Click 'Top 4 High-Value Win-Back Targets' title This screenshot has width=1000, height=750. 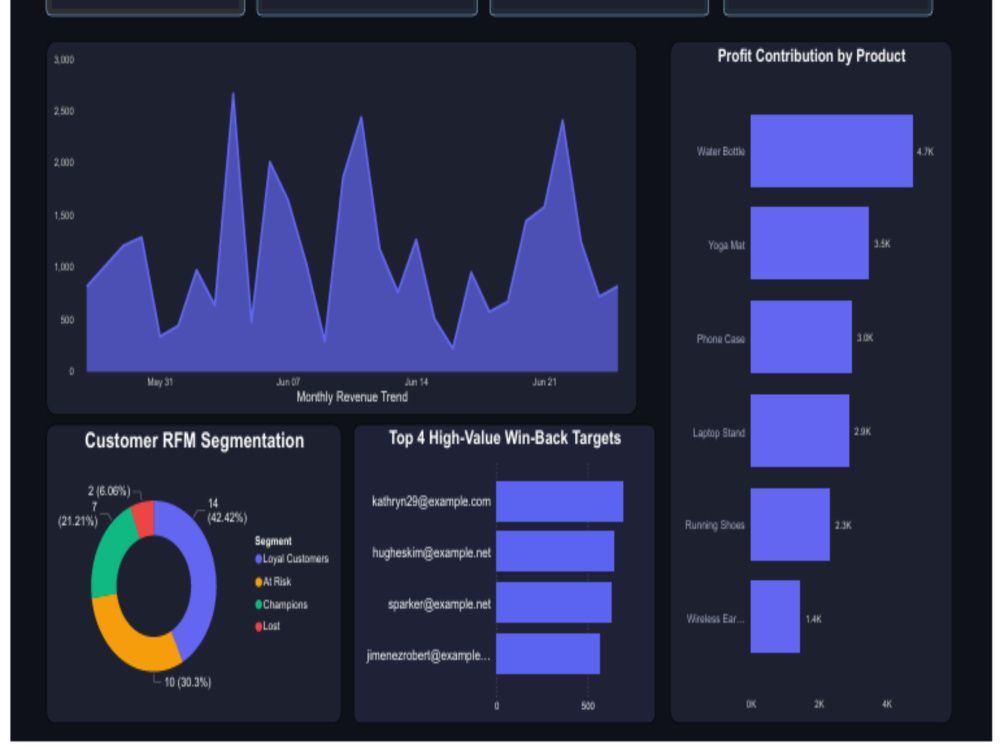pyautogui.click(x=504, y=438)
